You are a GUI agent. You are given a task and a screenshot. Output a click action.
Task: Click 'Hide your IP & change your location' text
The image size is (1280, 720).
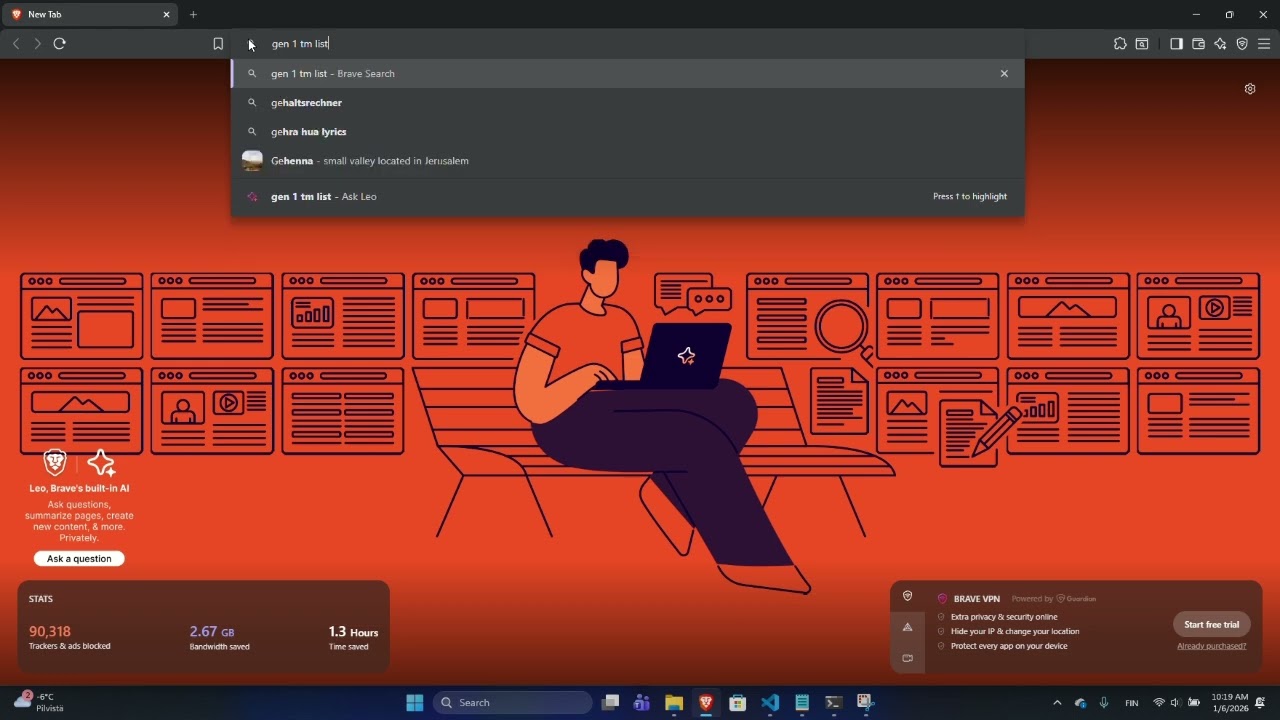pos(1015,632)
